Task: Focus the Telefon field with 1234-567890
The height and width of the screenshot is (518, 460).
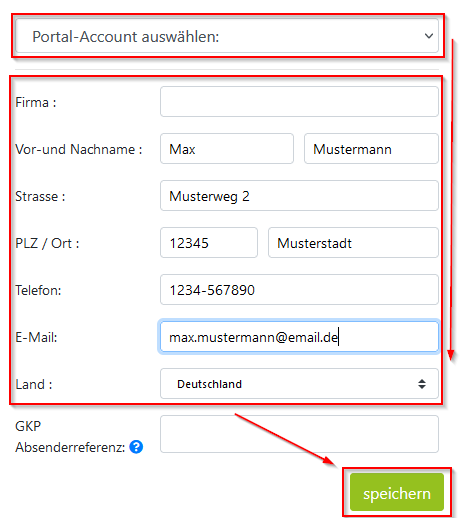Action: [x=299, y=290]
